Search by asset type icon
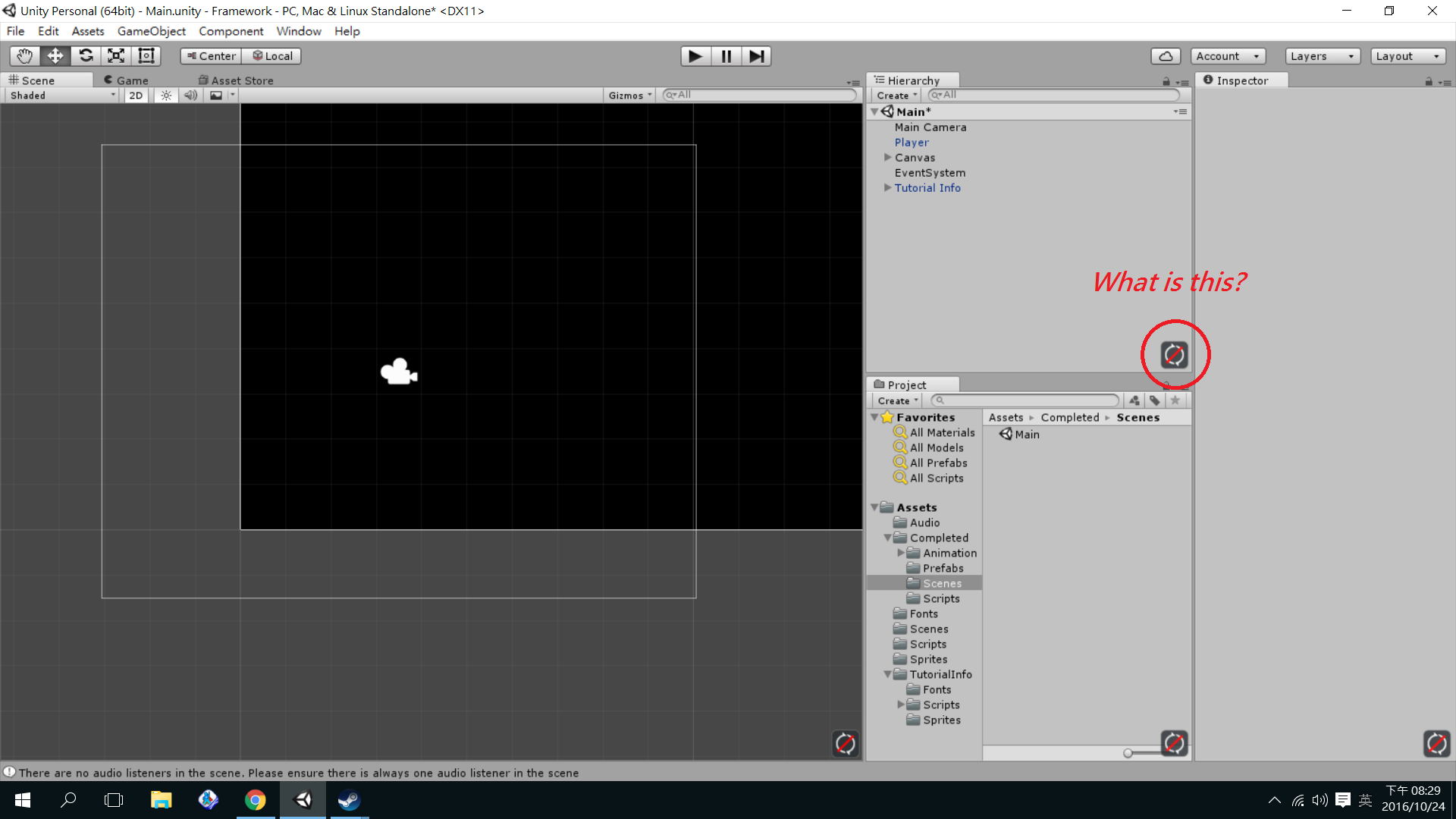This screenshot has width=1456, height=819. pos(1134,400)
